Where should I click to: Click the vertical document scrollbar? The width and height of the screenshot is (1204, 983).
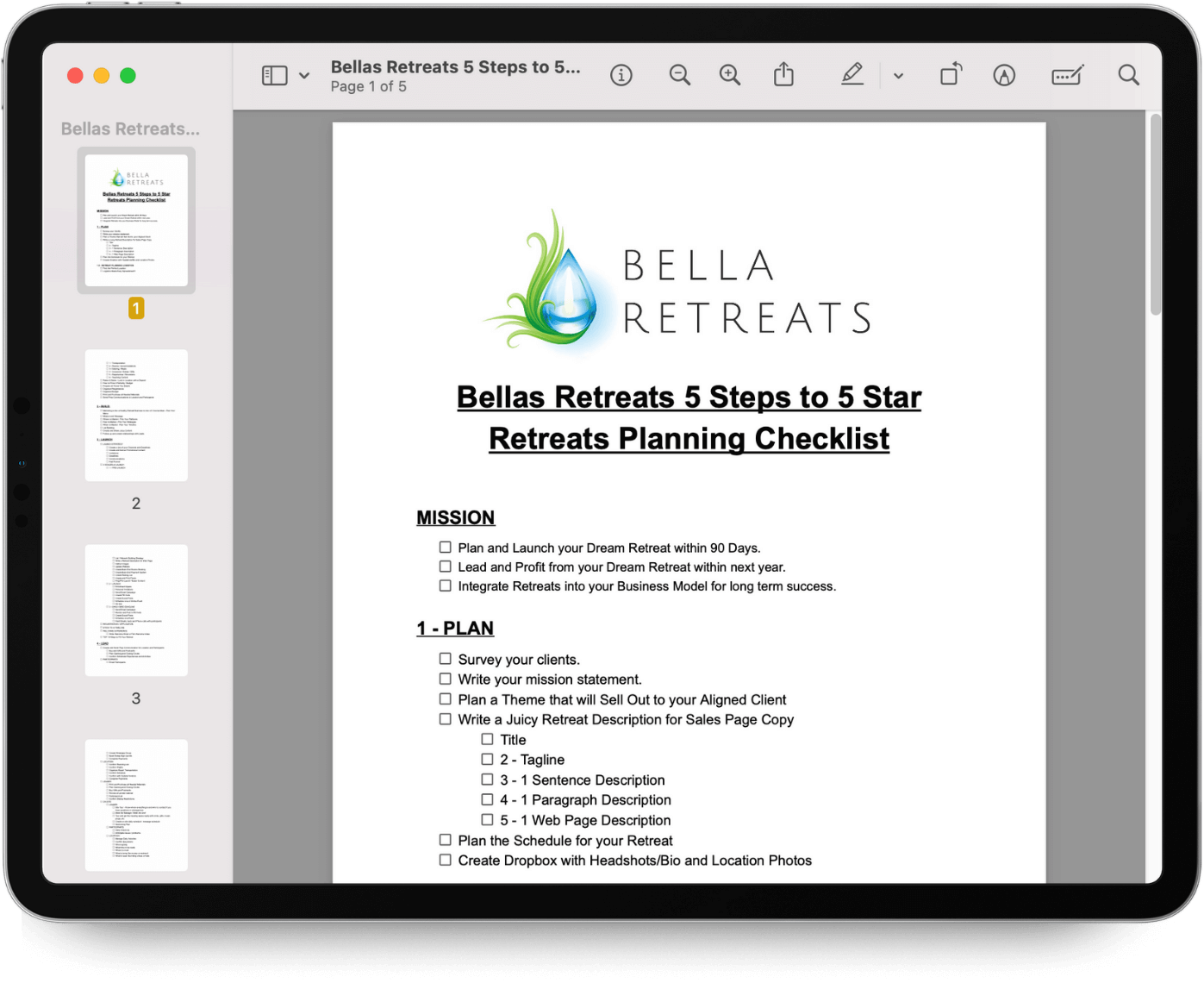[1155, 216]
